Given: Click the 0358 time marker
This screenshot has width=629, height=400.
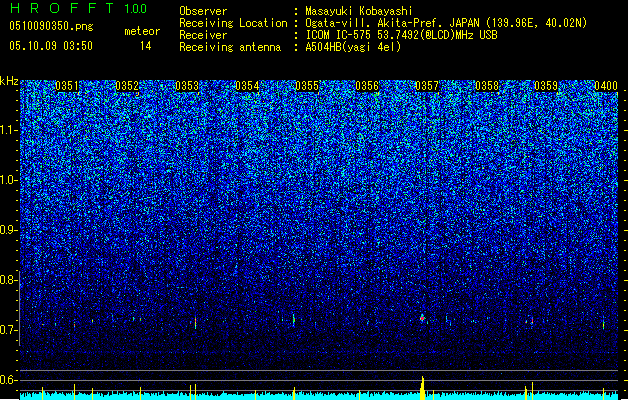Looking at the screenshot, I should (x=487, y=86).
